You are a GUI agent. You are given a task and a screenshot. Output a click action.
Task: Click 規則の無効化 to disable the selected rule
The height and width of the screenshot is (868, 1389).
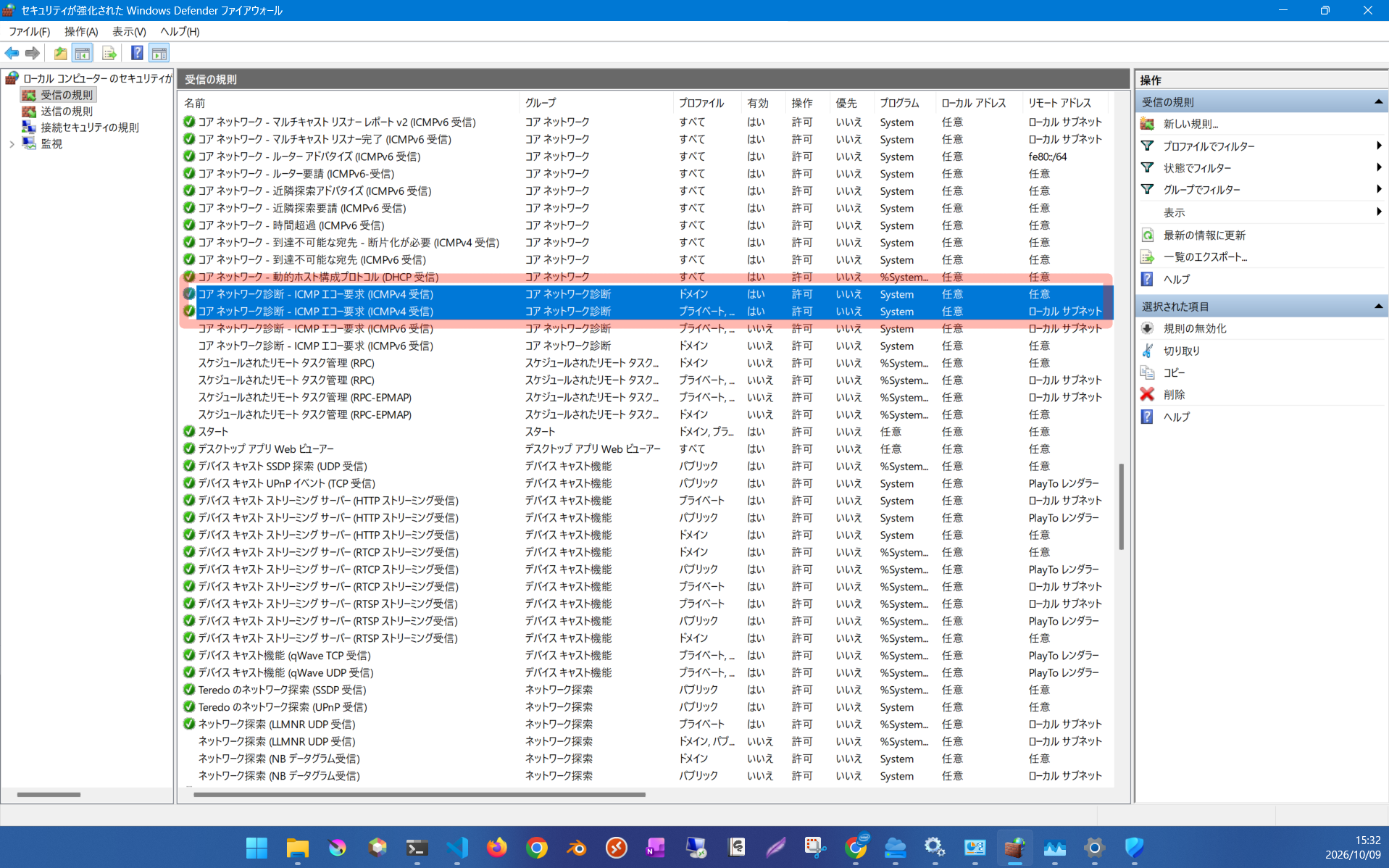(1194, 328)
